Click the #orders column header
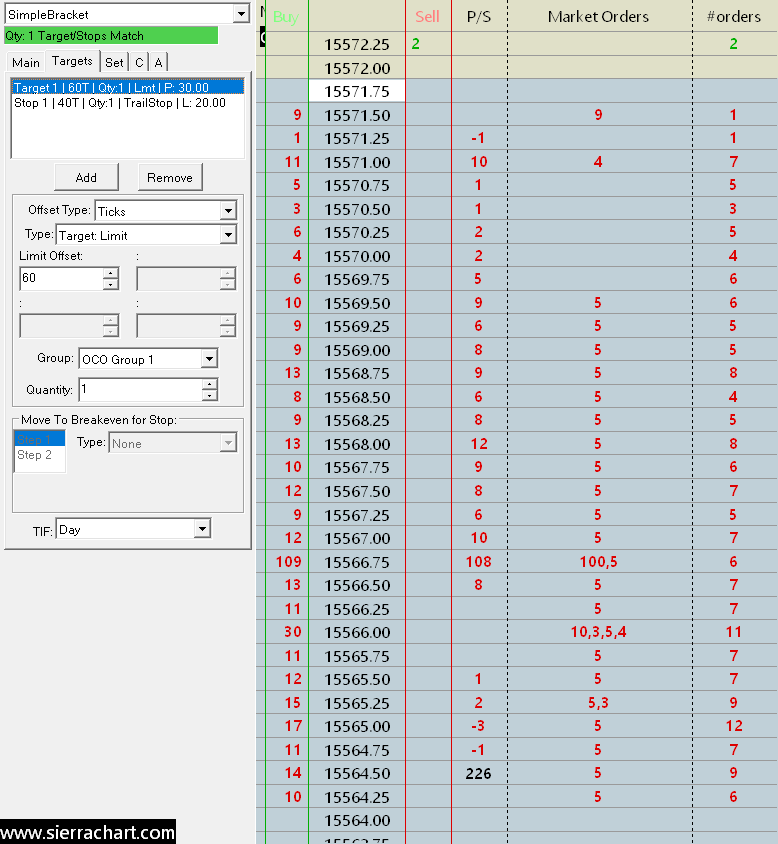 click(734, 17)
